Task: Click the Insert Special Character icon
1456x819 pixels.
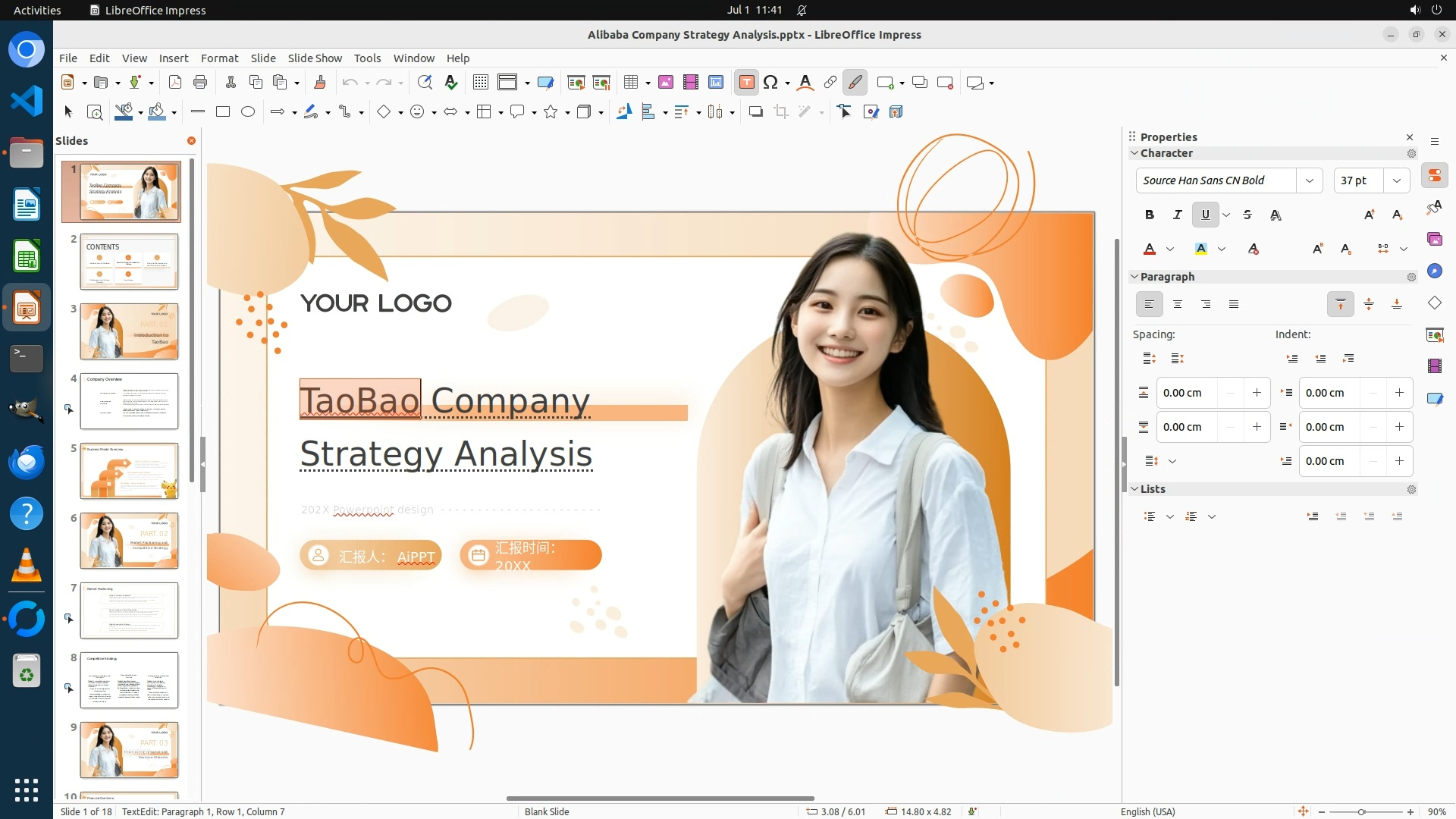Action: point(770,83)
